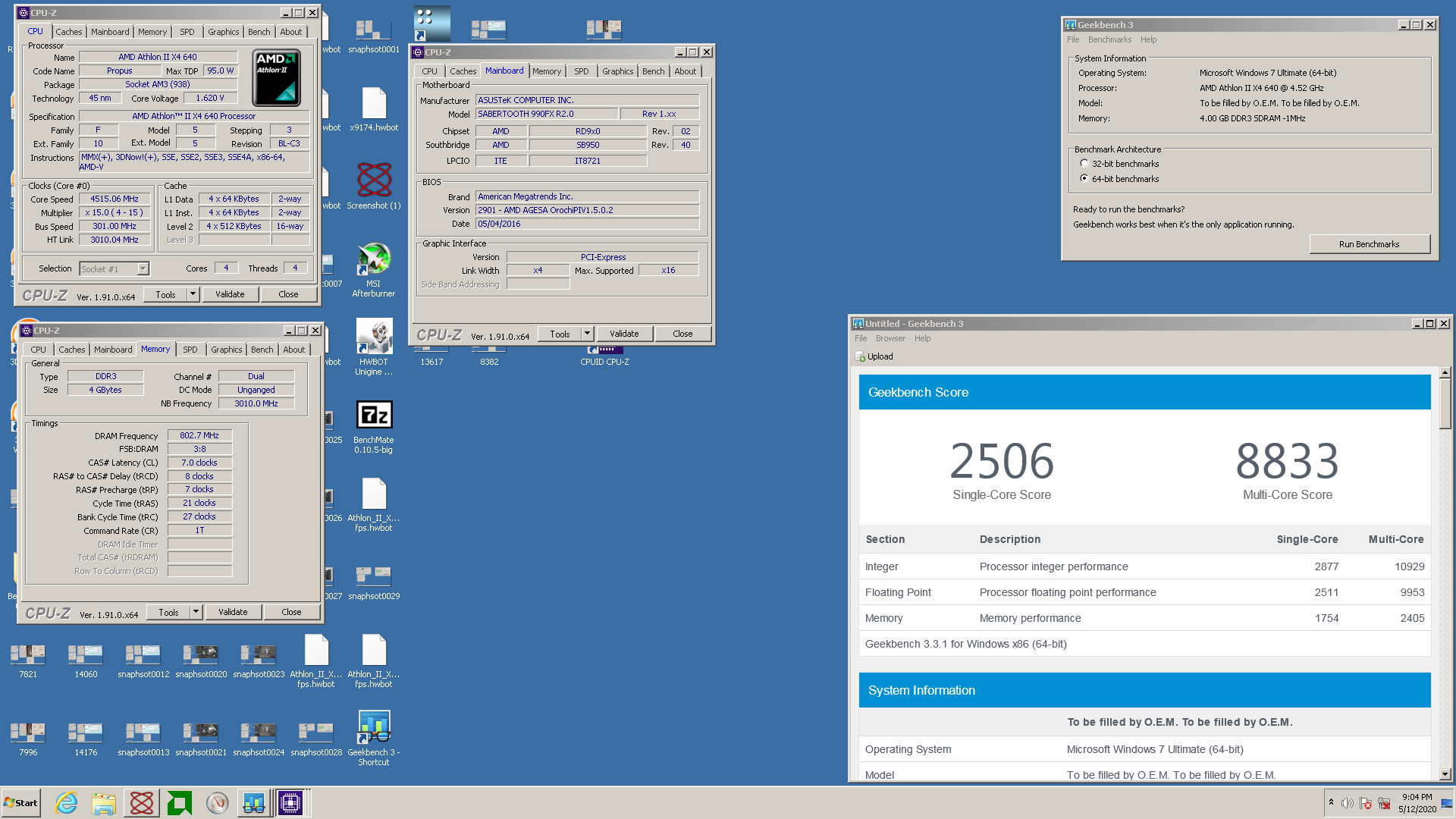
Task: Click Close button in top-left CPU-Z window
Action: (x=288, y=294)
